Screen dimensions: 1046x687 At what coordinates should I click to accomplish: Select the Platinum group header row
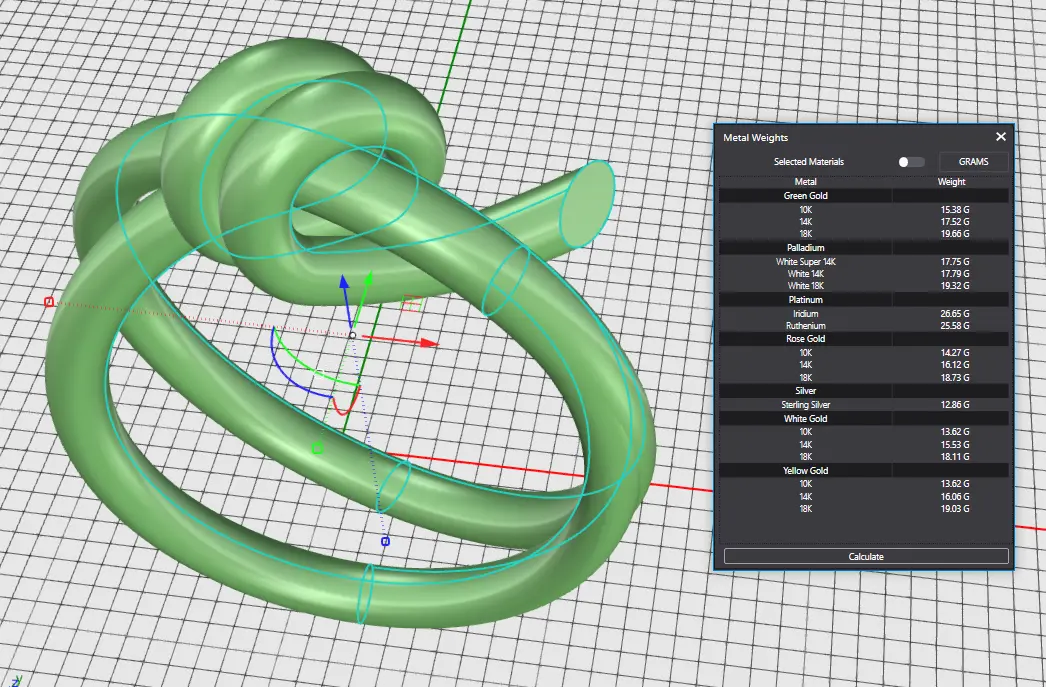coord(805,299)
